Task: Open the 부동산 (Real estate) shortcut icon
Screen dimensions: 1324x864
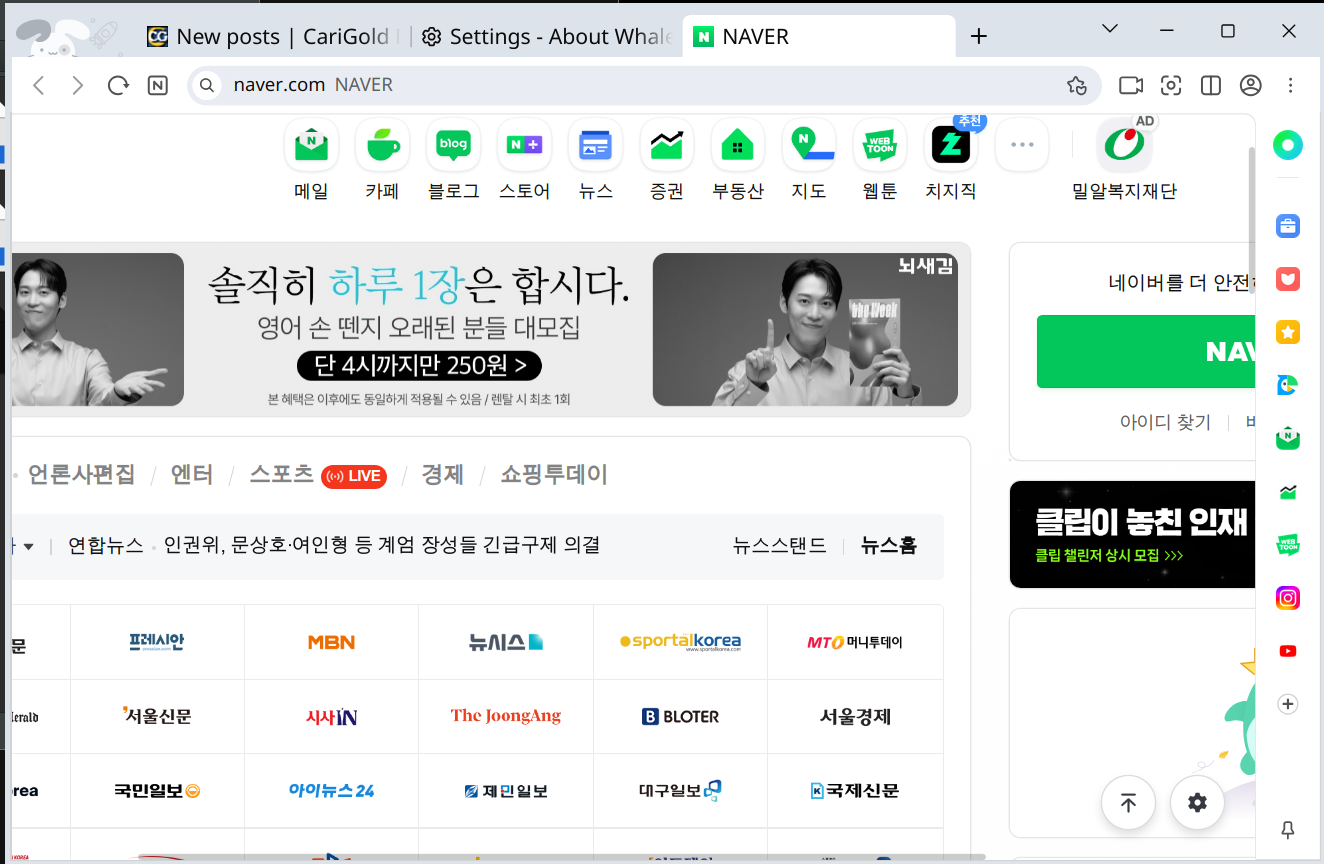Action: pos(737,146)
